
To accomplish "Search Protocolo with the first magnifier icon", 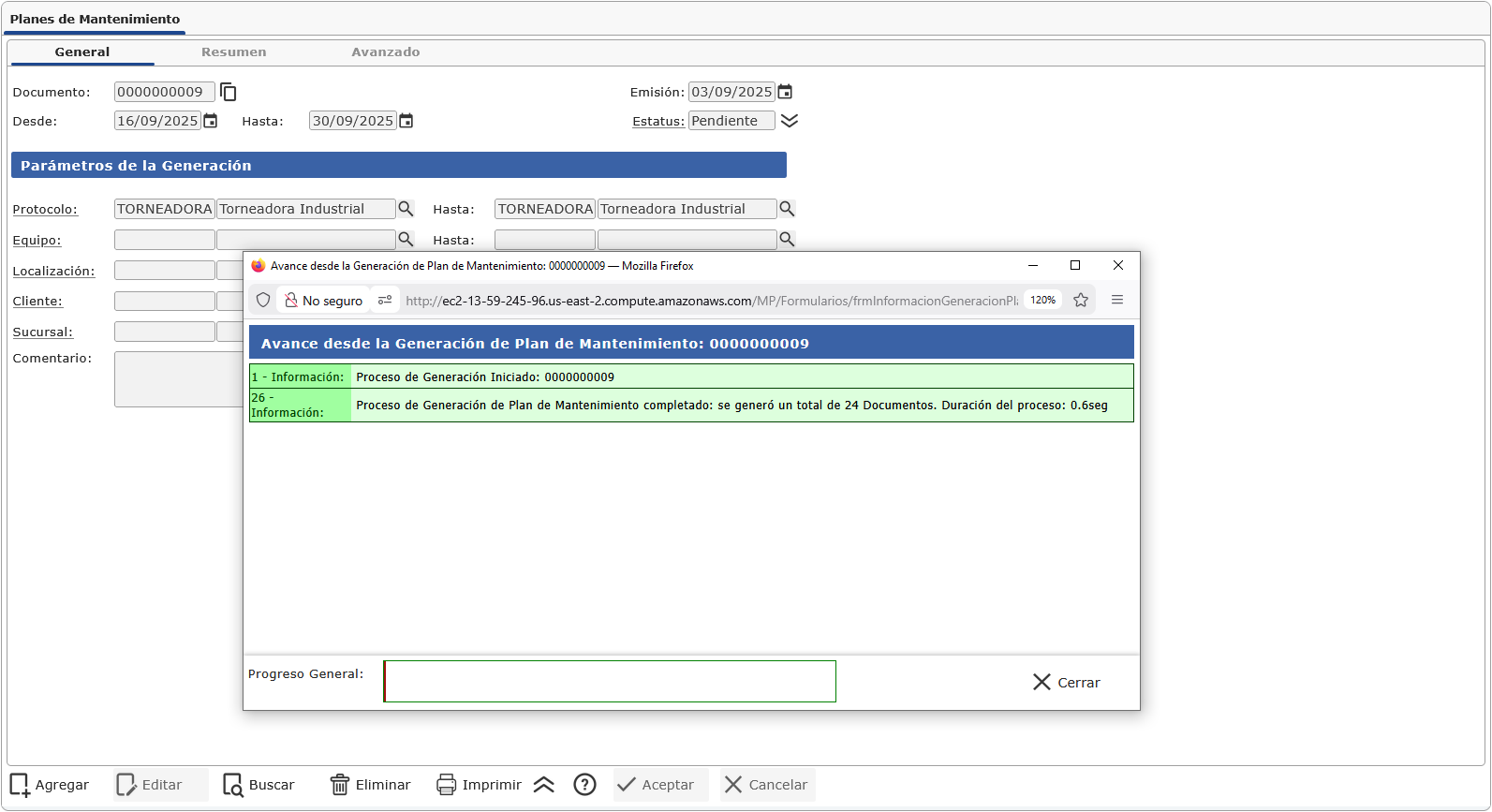I will coord(406,209).
